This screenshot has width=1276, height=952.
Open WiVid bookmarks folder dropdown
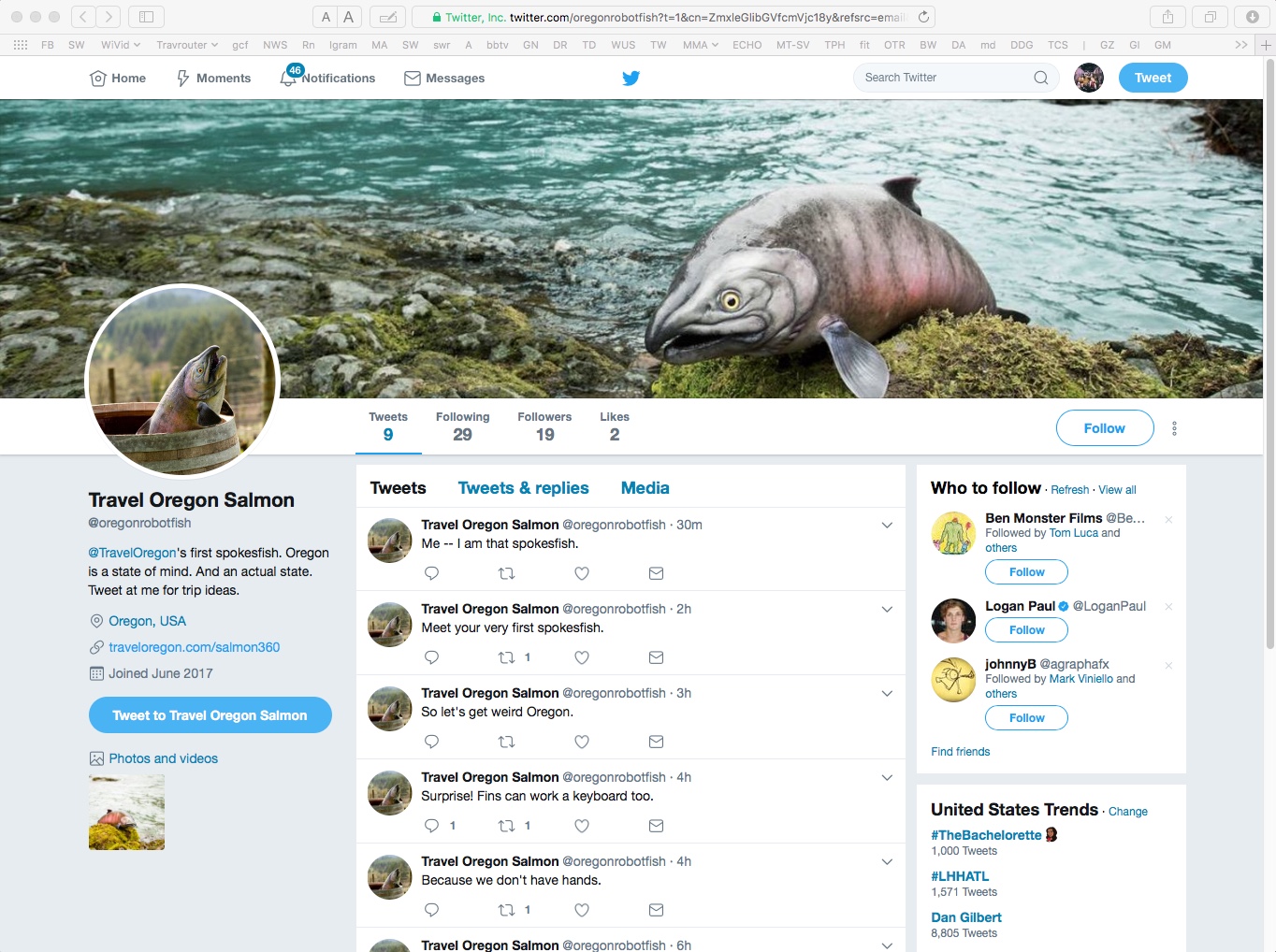(x=121, y=45)
